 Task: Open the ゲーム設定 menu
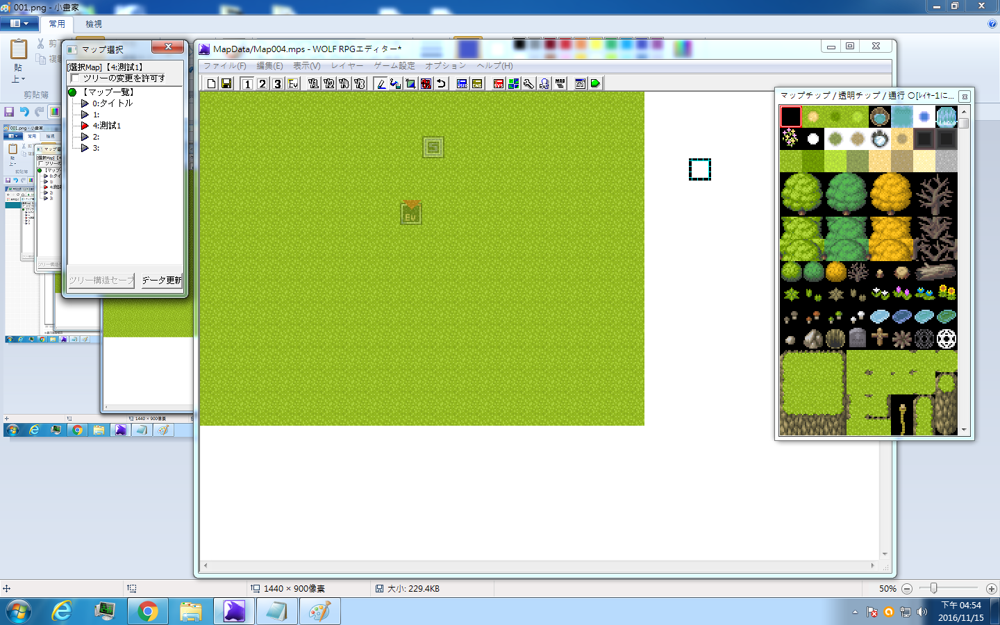click(394, 66)
